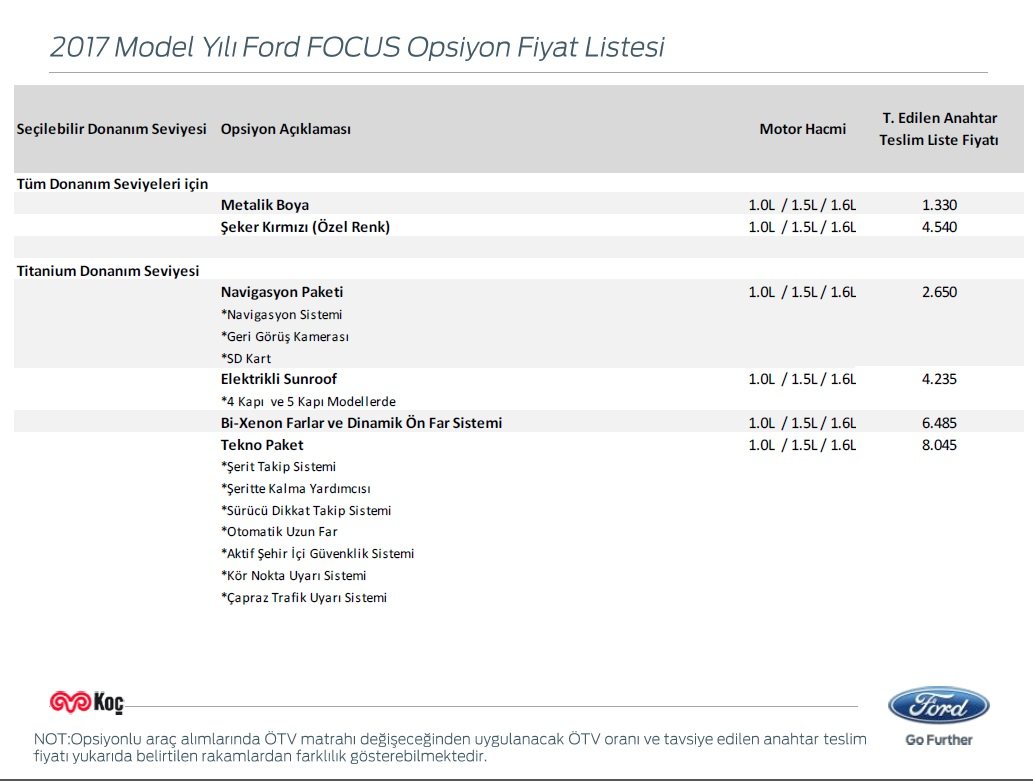
Task: Click Elektrikli Sunroof option name
Action: 279,379
